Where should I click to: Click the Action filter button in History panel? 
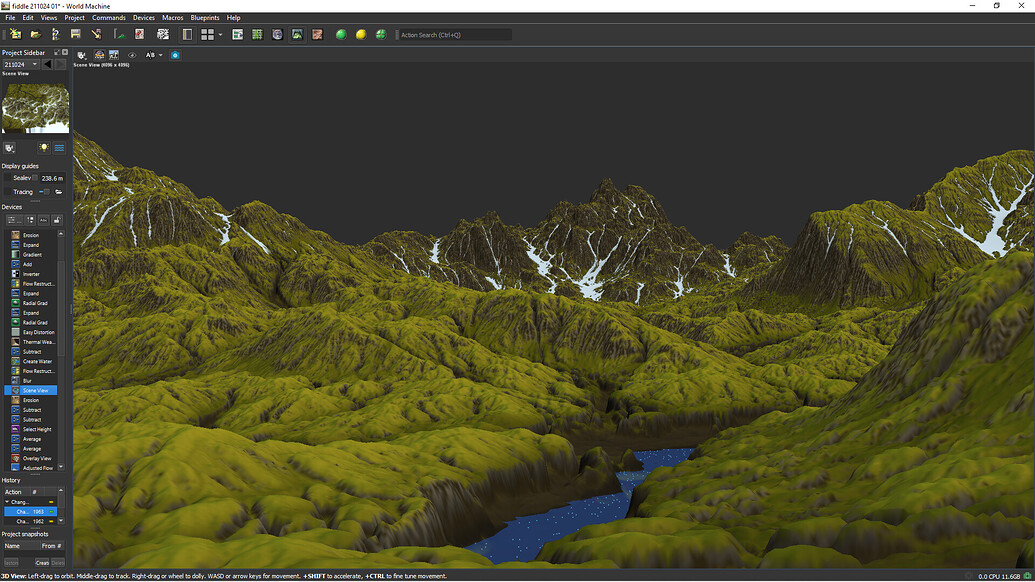[15, 492]
